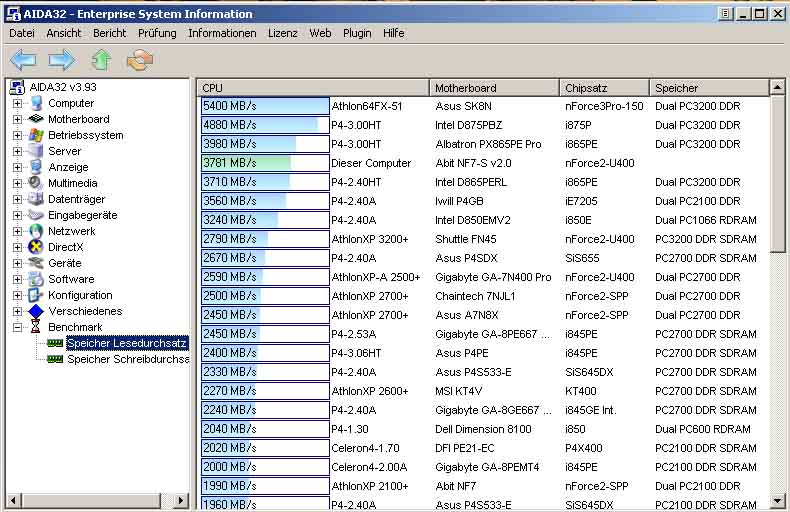Screen dimensions: 790x512
Task: Click results list scroll-down arrow
Action: 777,501
